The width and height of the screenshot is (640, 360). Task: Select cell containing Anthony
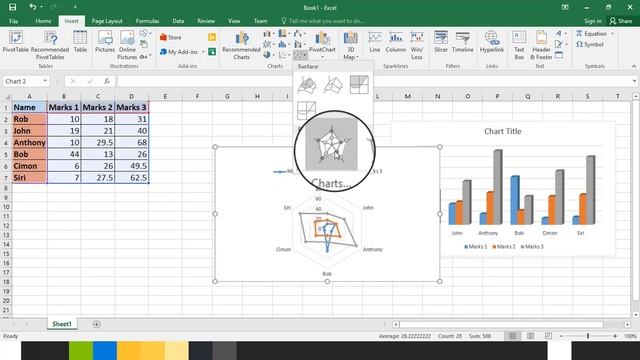click(29, 142)
